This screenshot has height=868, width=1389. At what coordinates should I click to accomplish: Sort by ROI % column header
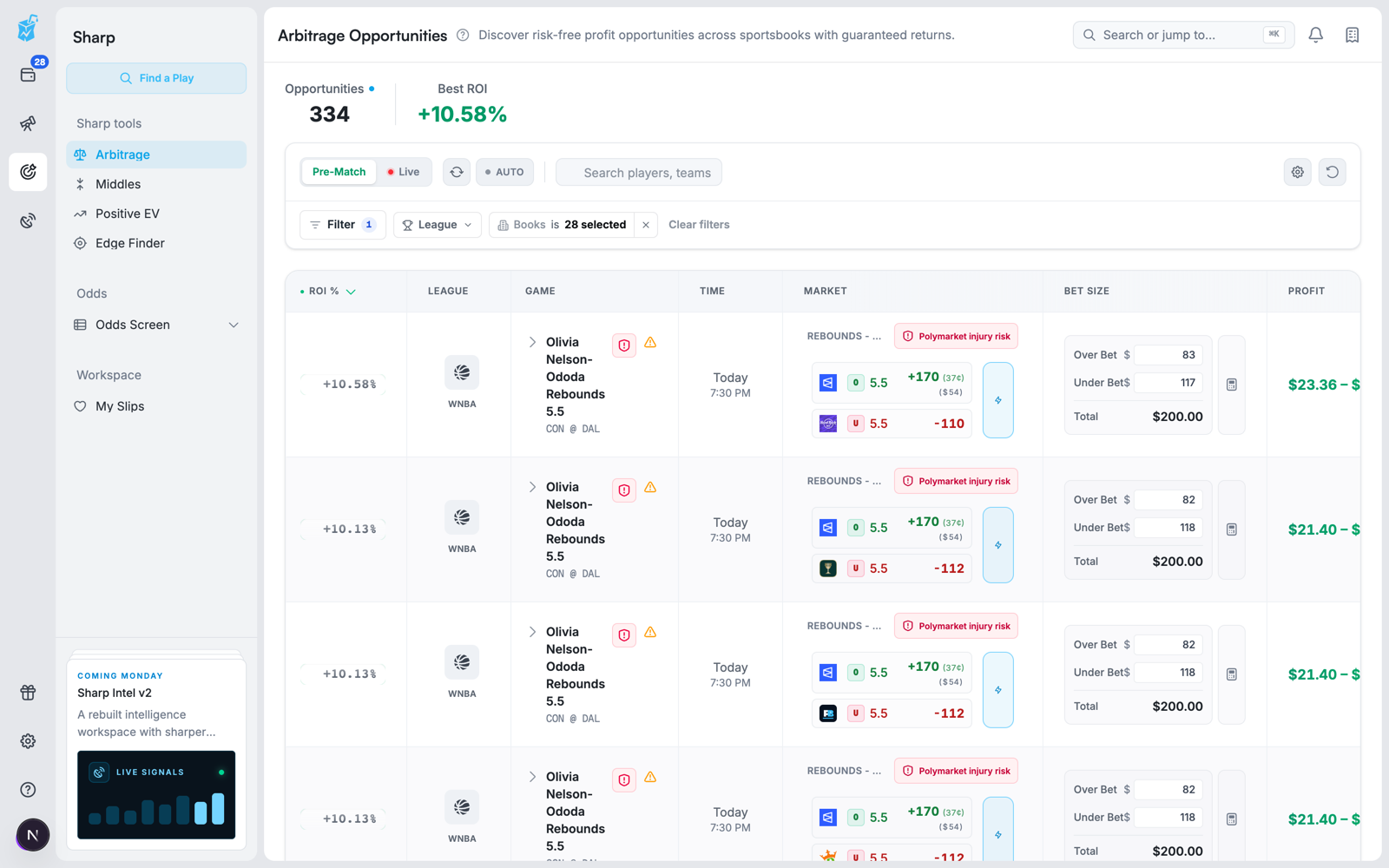328,292
